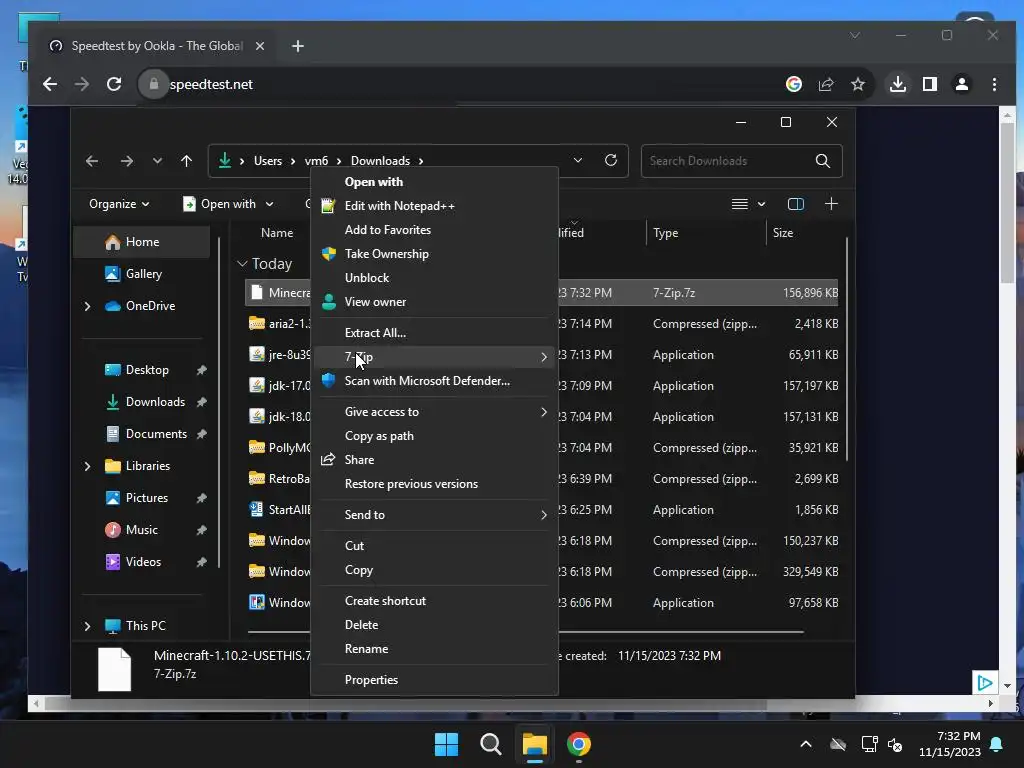Open the notification bell

[997, 744]
